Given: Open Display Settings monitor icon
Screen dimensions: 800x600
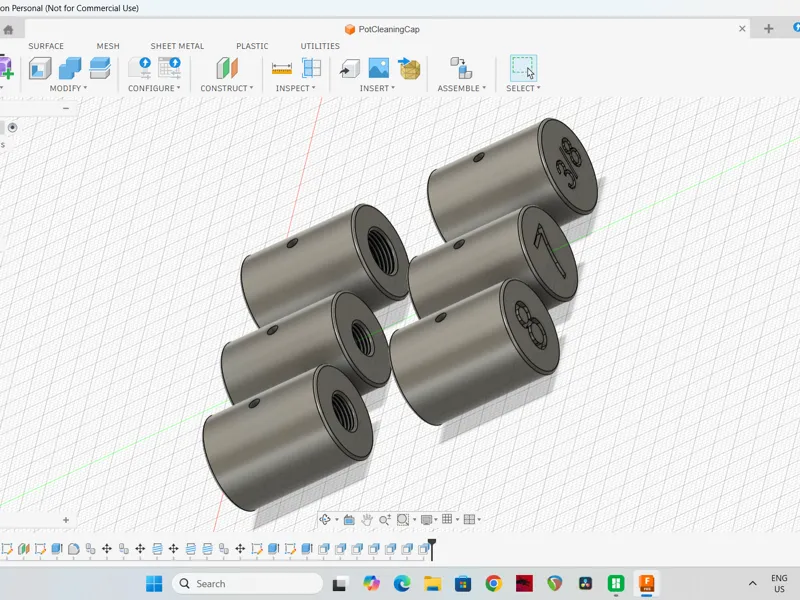Looking at the screenshot, I should 426,519.
